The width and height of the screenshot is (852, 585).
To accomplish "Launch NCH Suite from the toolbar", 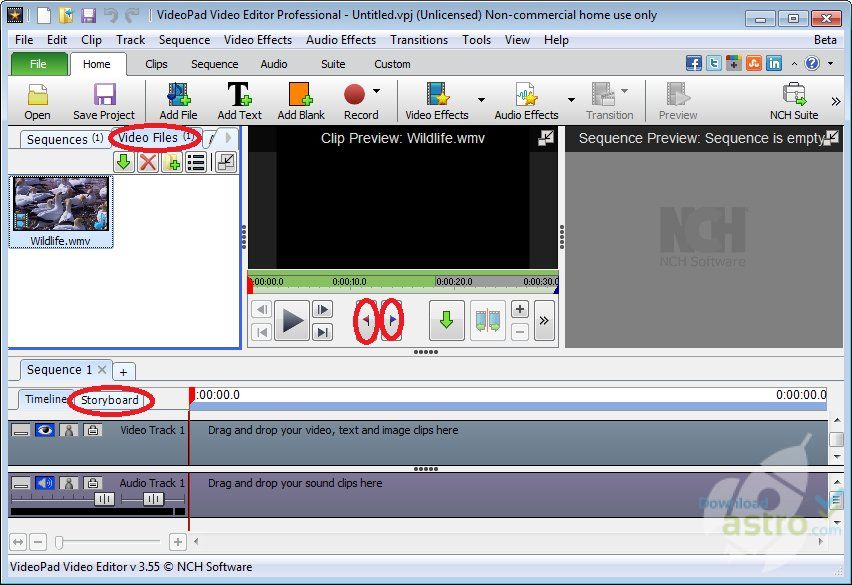I will (x=794, y=101).
